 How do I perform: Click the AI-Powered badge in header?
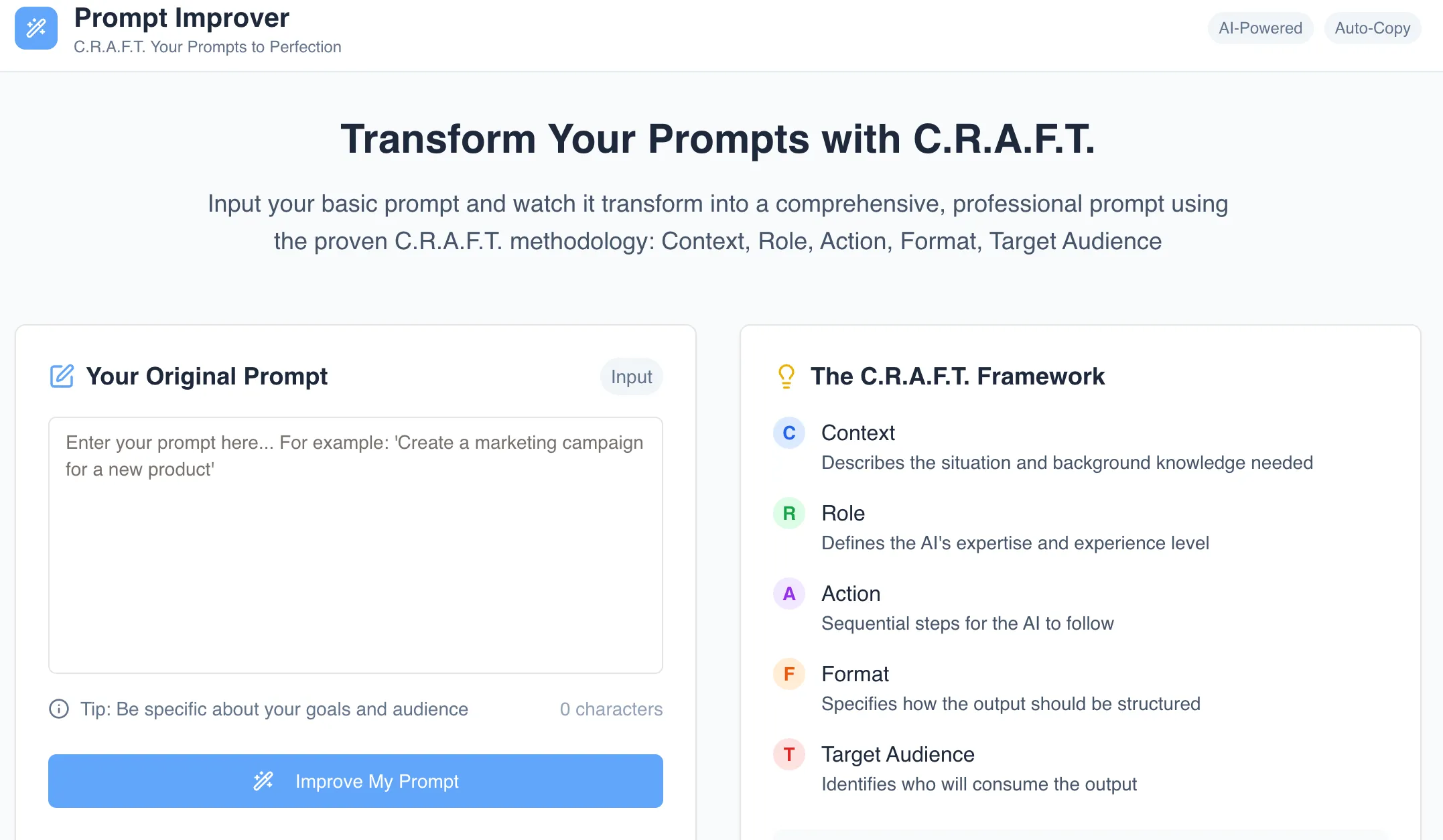[1260, 28]
